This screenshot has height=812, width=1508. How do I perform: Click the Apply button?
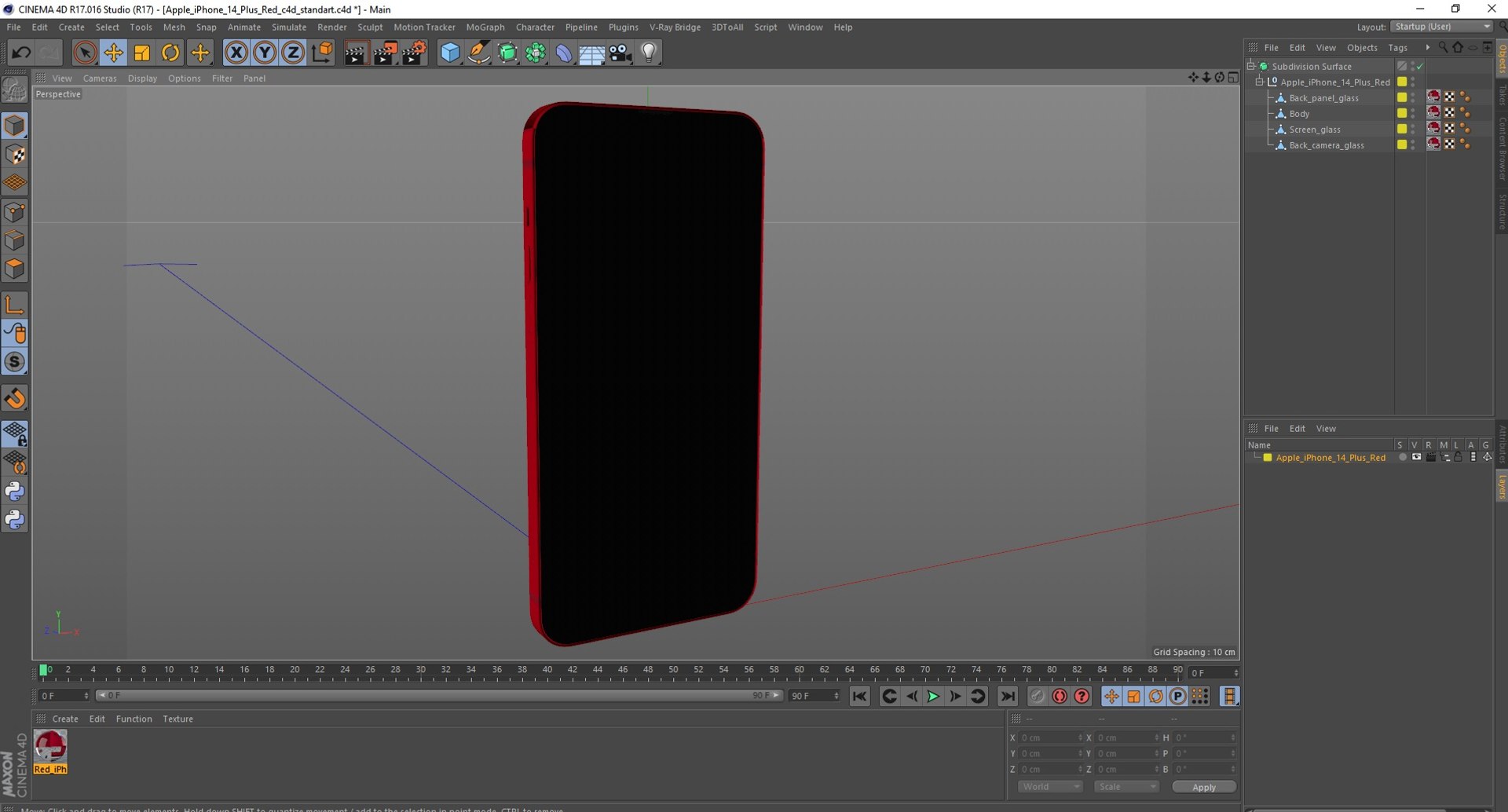pos(1203,787)
